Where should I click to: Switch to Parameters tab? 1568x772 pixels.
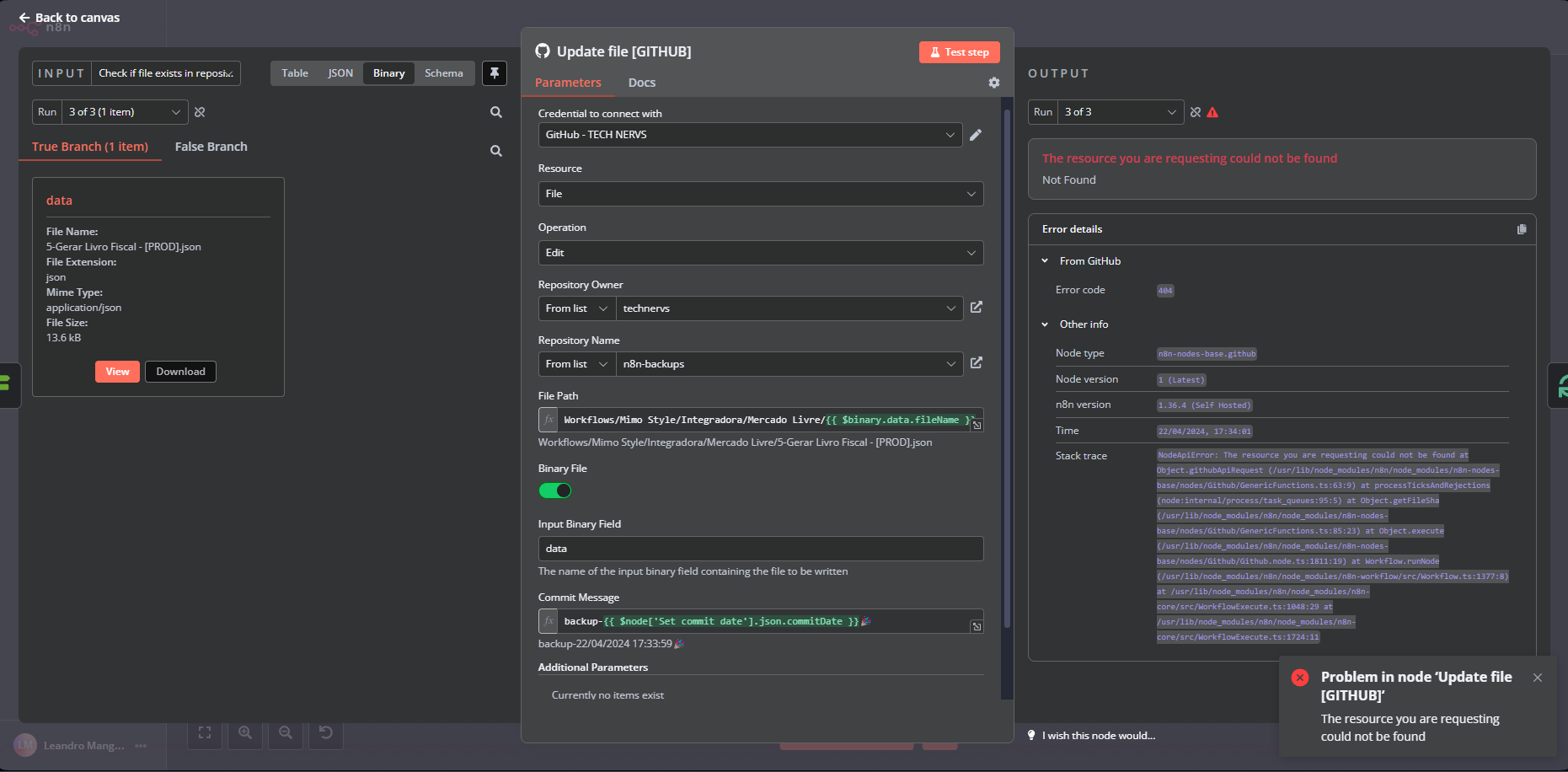tap(568, 83)
